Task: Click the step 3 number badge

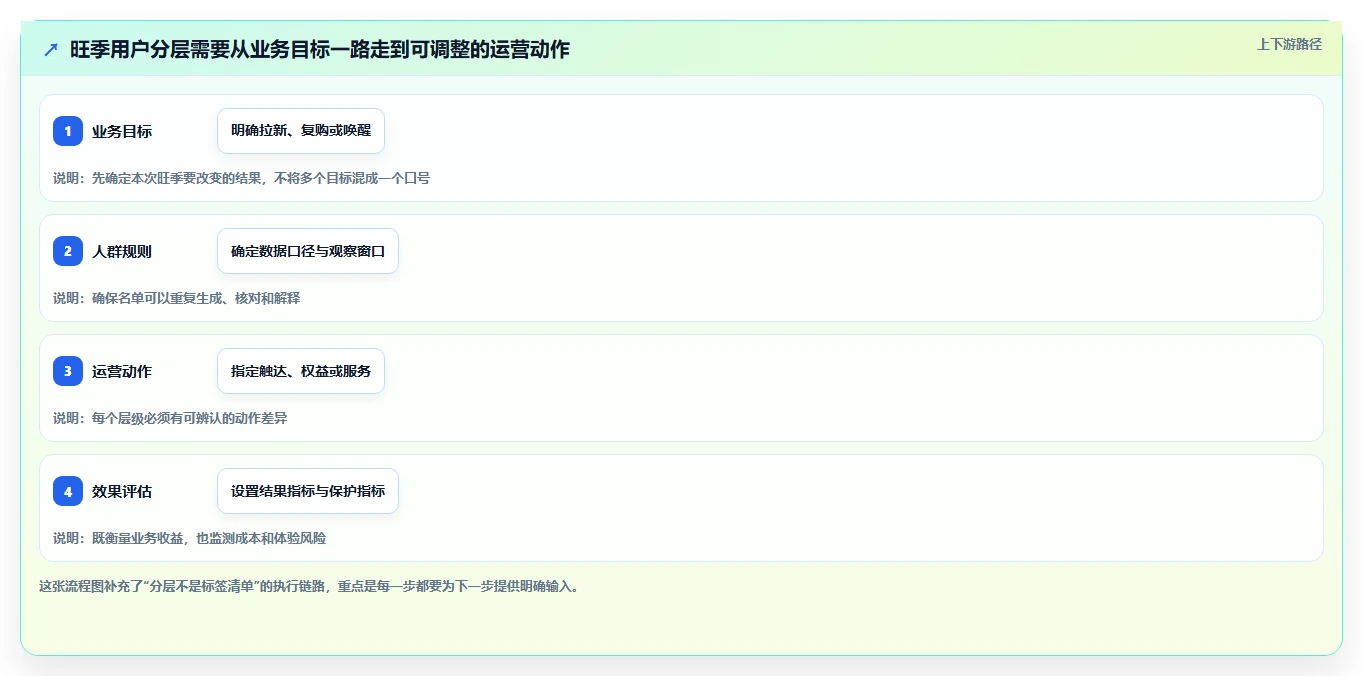Action: pos(68,371)
